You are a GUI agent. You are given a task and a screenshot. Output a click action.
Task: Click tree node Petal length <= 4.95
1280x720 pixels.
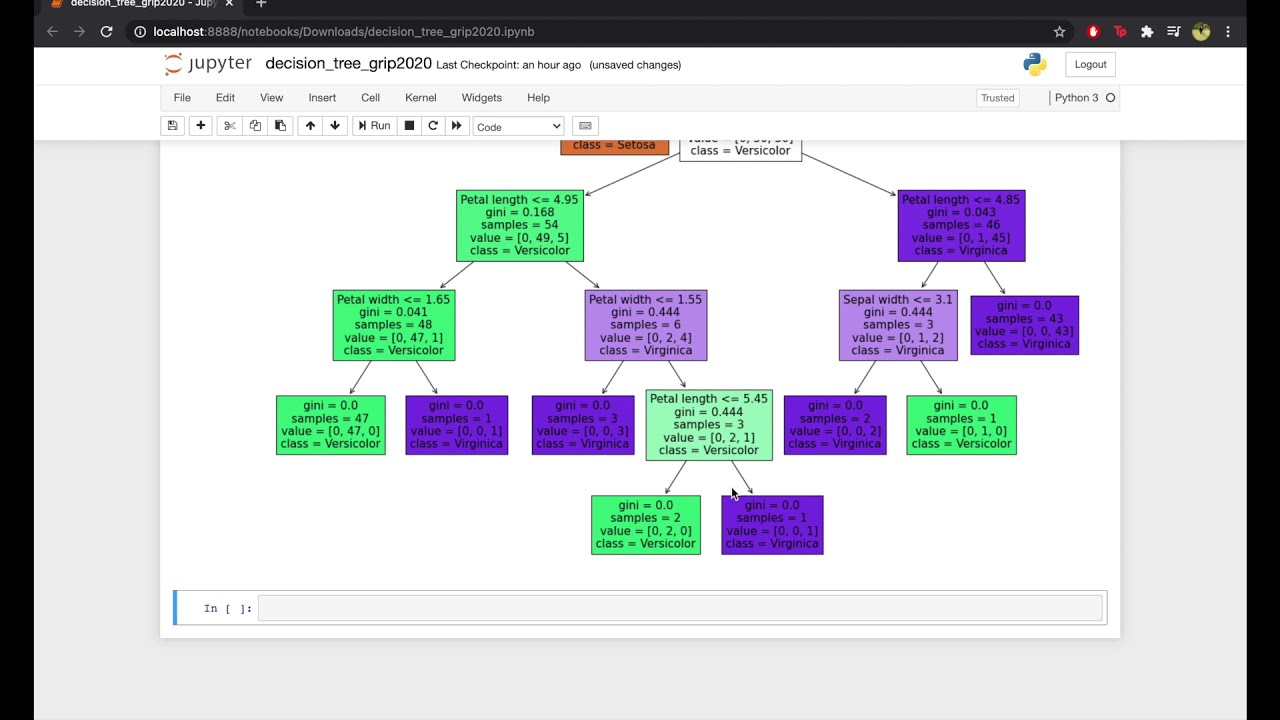(519, 226)
